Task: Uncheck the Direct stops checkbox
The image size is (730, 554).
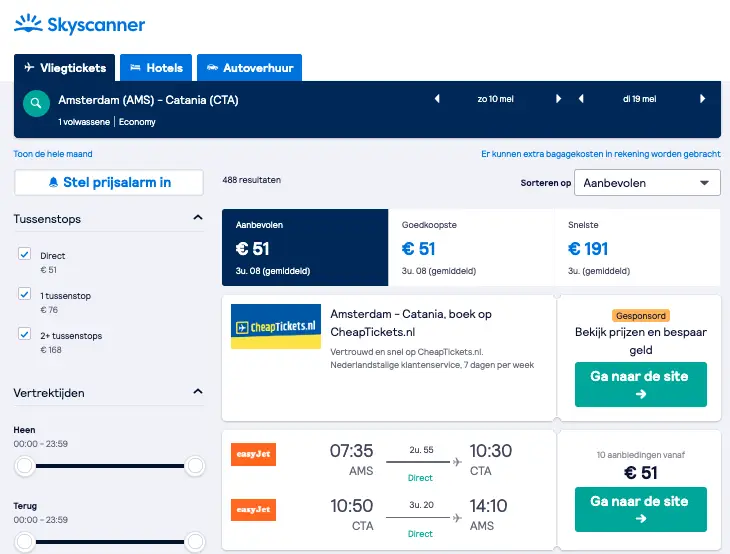Action: (25, 254)
